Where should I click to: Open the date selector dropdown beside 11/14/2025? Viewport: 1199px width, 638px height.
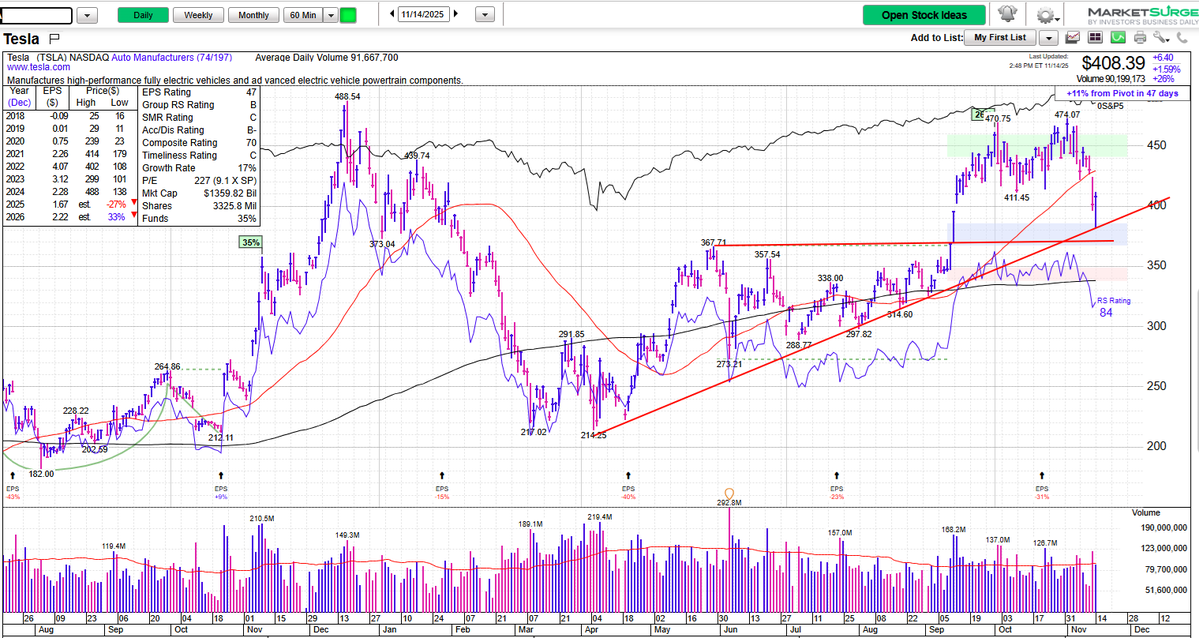click(x=484, y=14)
